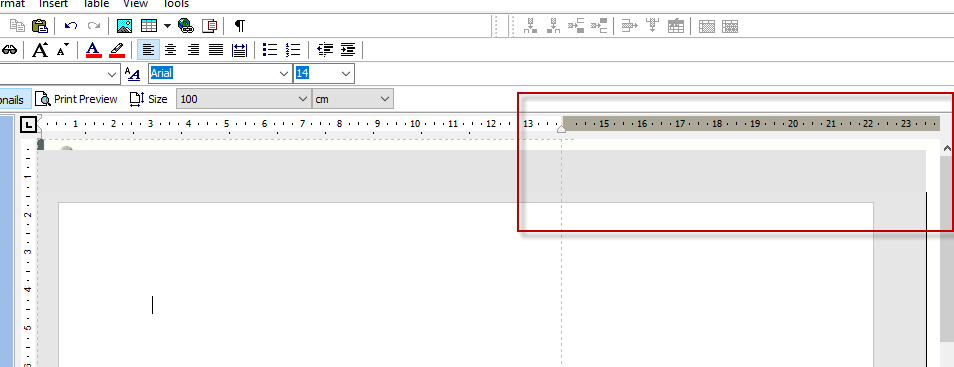Create a bulleted list
The height and width of the screenshot is (367, 954).
[270, 50]
